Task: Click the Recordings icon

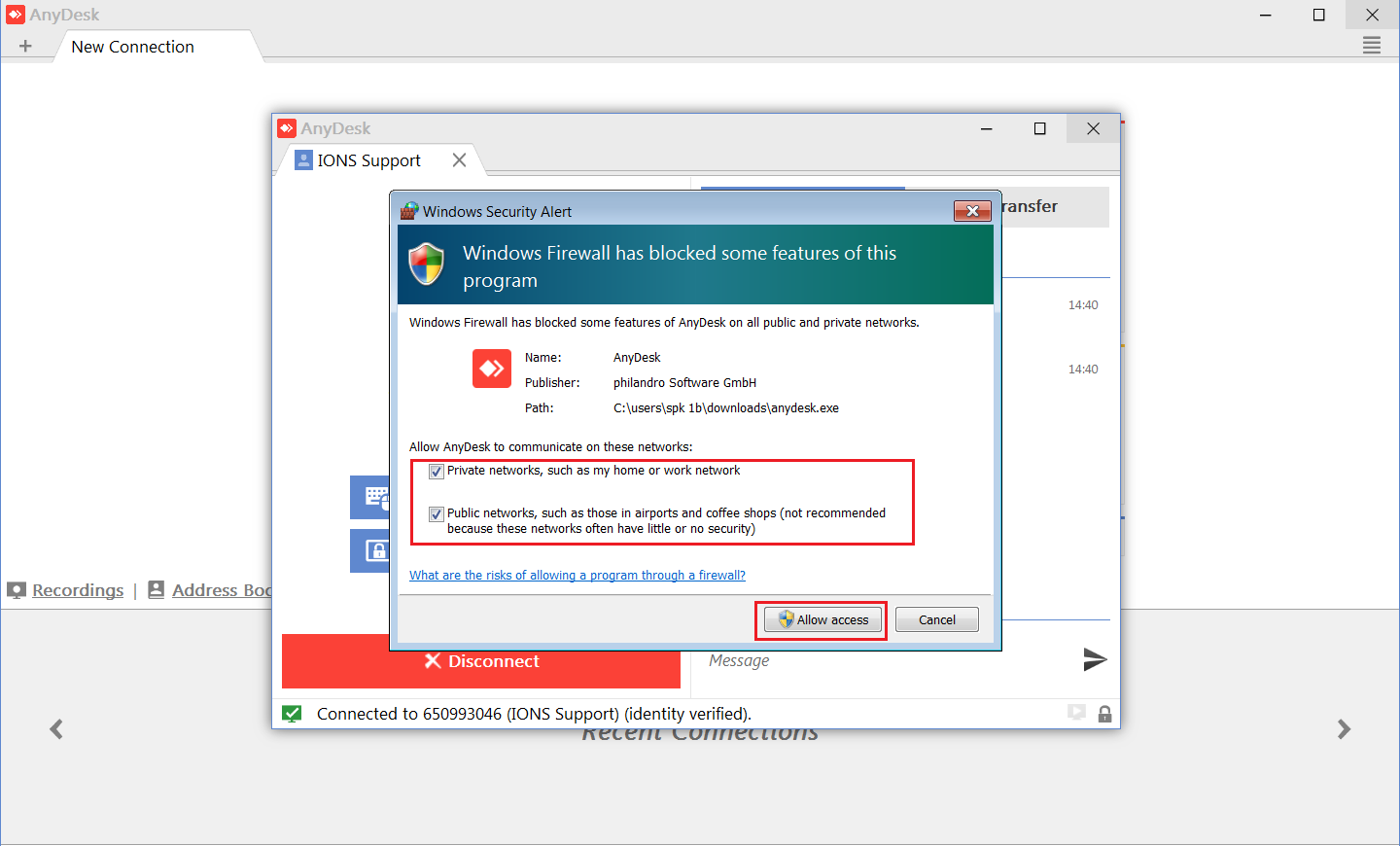Action: pos(16,590)
